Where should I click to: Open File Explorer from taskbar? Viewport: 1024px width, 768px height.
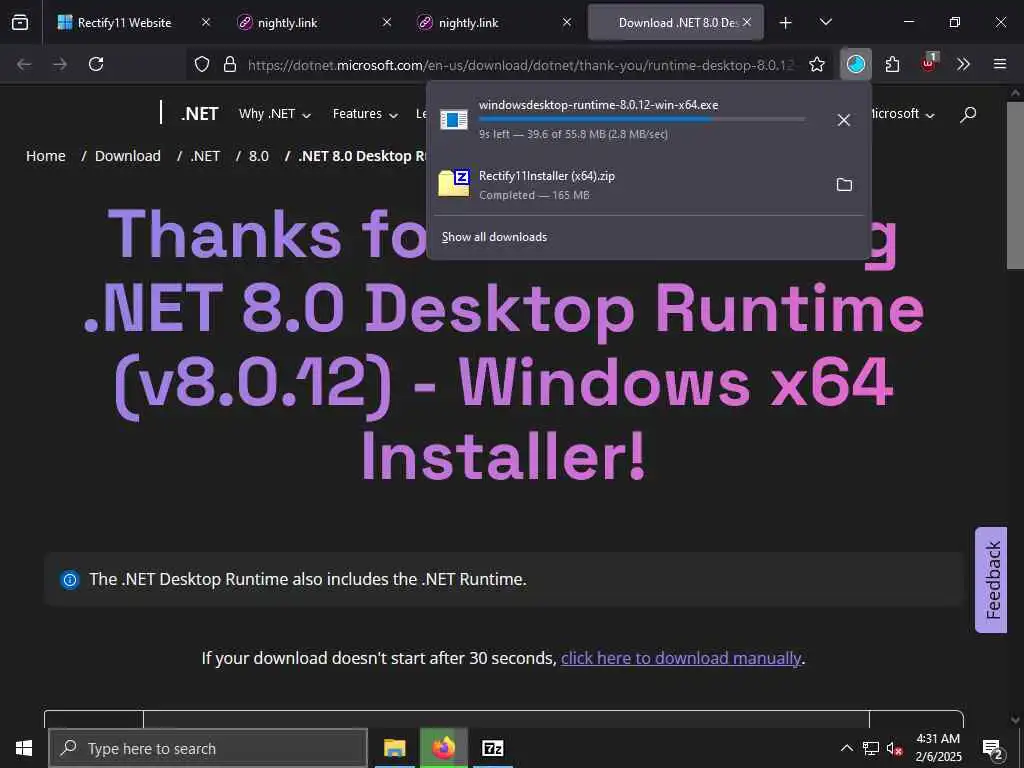coord(394,748)
